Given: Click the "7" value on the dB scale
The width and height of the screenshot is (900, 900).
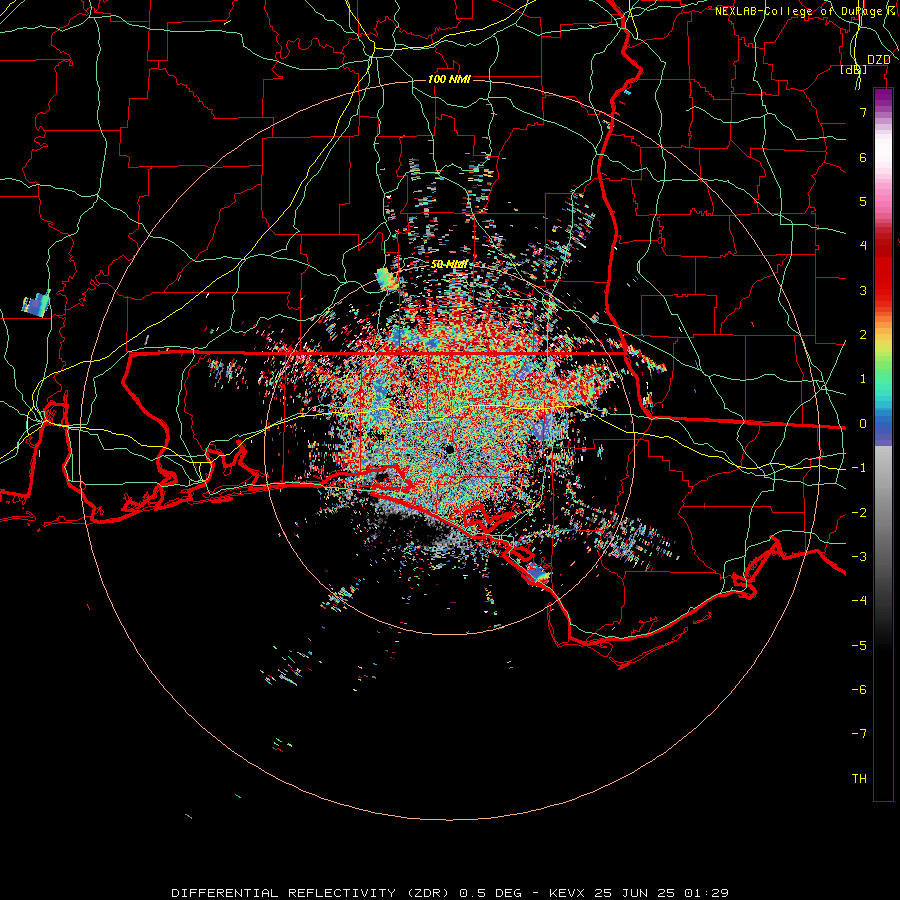Looking at the screenshot, I should (863, 112).
